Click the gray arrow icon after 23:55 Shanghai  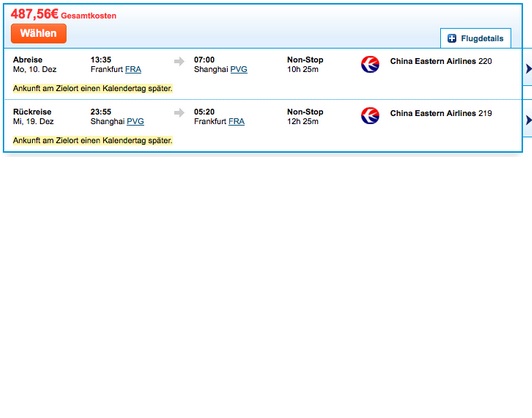pyautogui.click(x=179, y=113)
